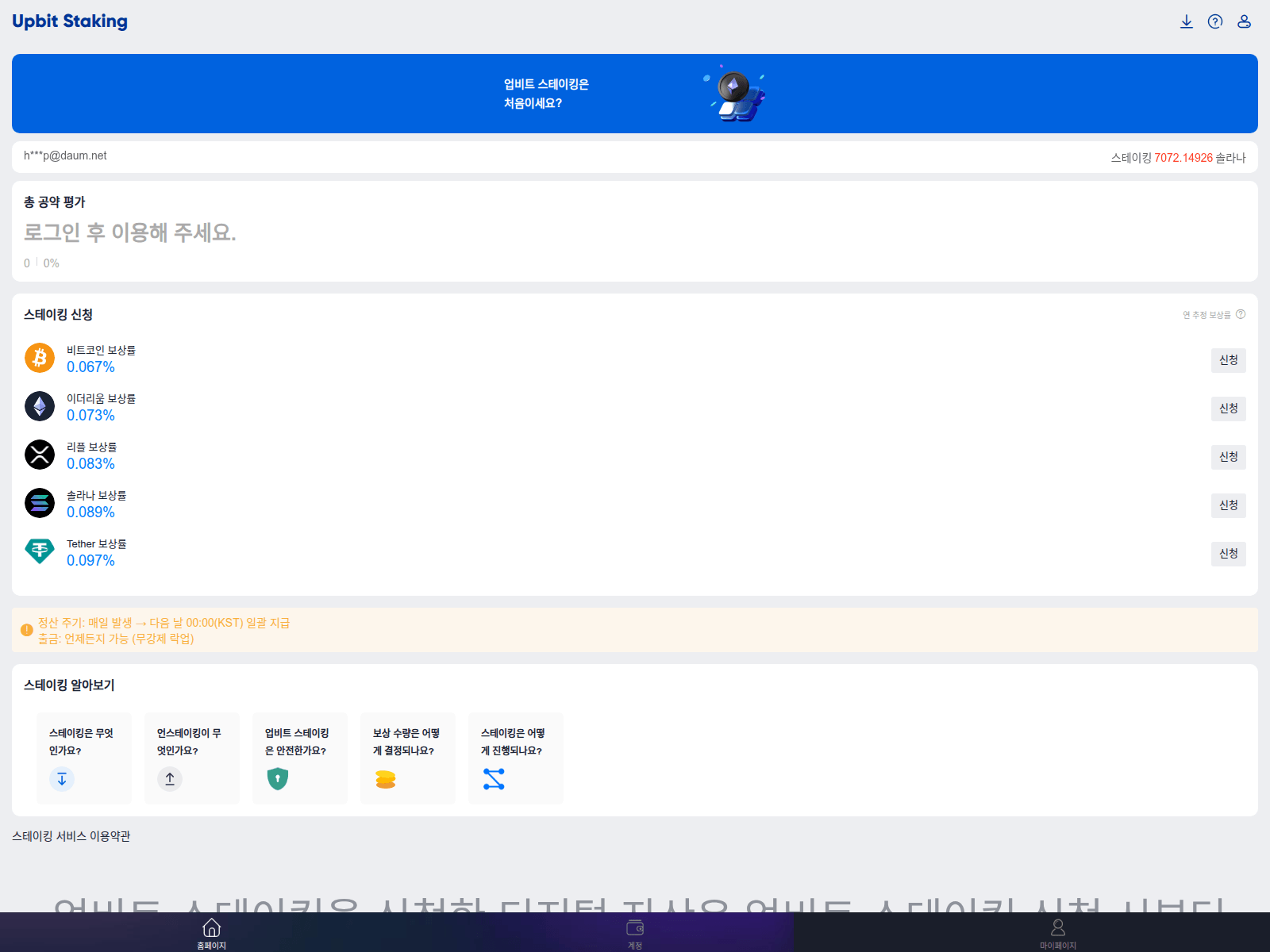1270x952 pixels.
Task: Click the blue down-arrow staking icon
Action: (62, 779)
